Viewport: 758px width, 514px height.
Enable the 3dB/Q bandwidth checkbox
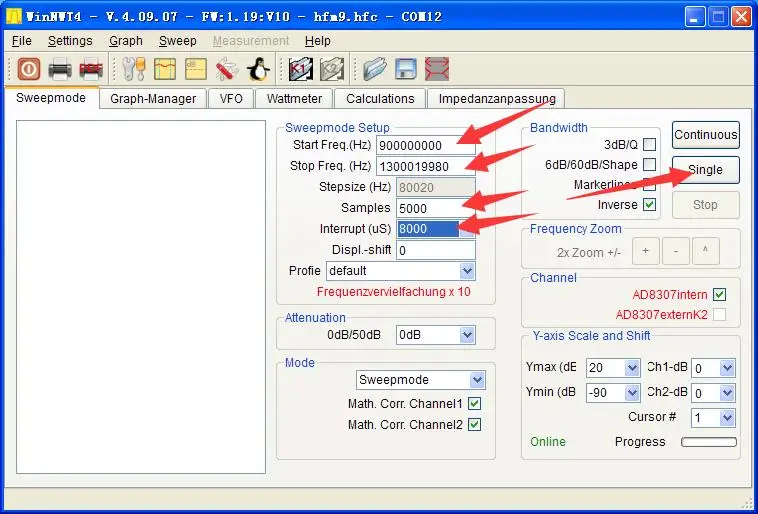pyautogui.click(x=650, y=144)
